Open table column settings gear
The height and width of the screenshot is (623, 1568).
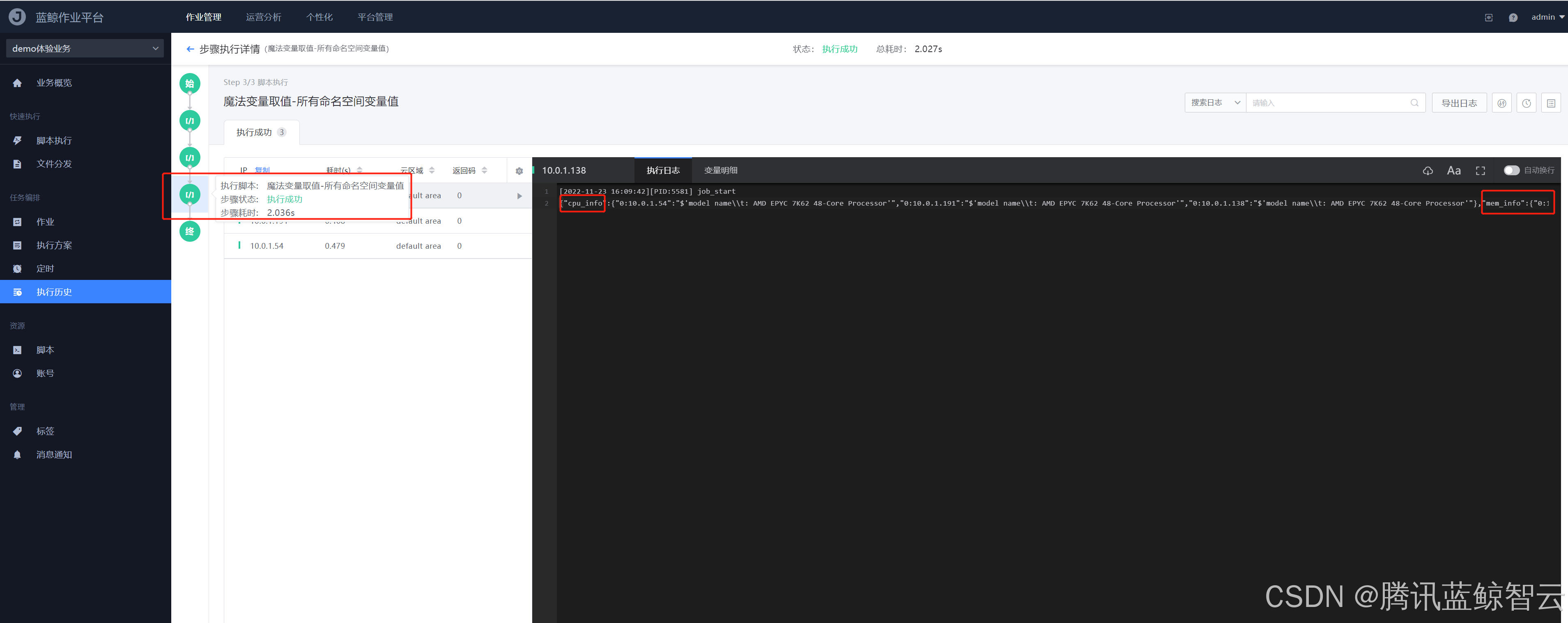[519, 171]
